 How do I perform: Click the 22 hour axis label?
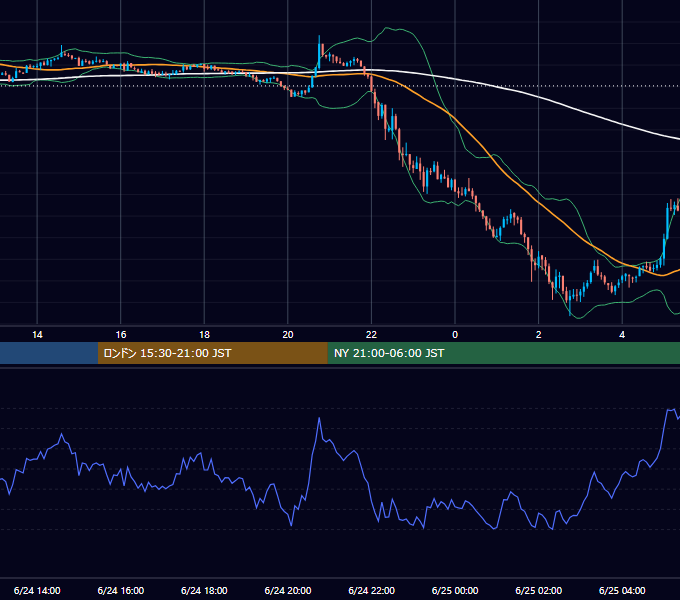[371, 335]
